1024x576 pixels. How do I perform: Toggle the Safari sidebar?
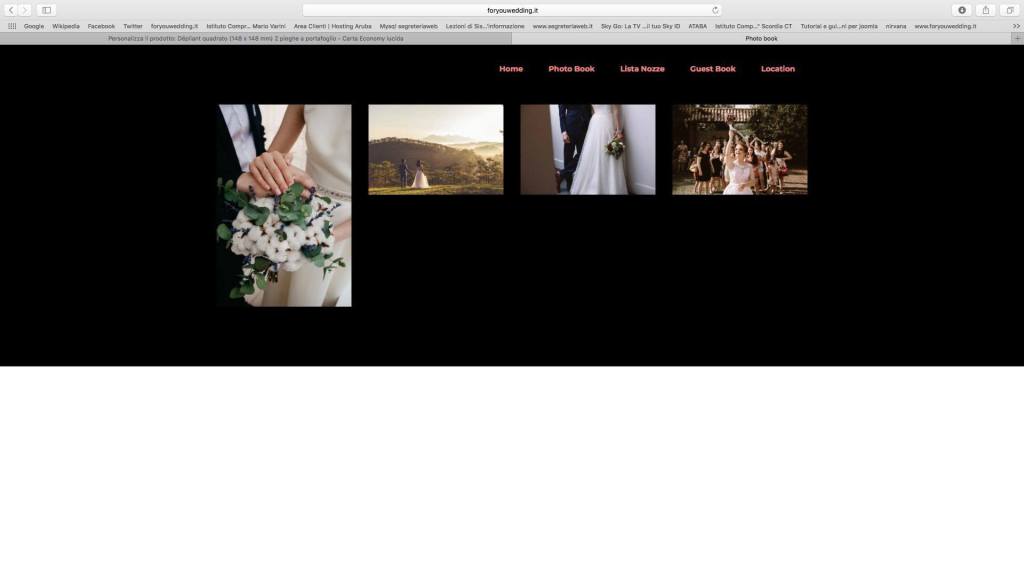[44, 9]
